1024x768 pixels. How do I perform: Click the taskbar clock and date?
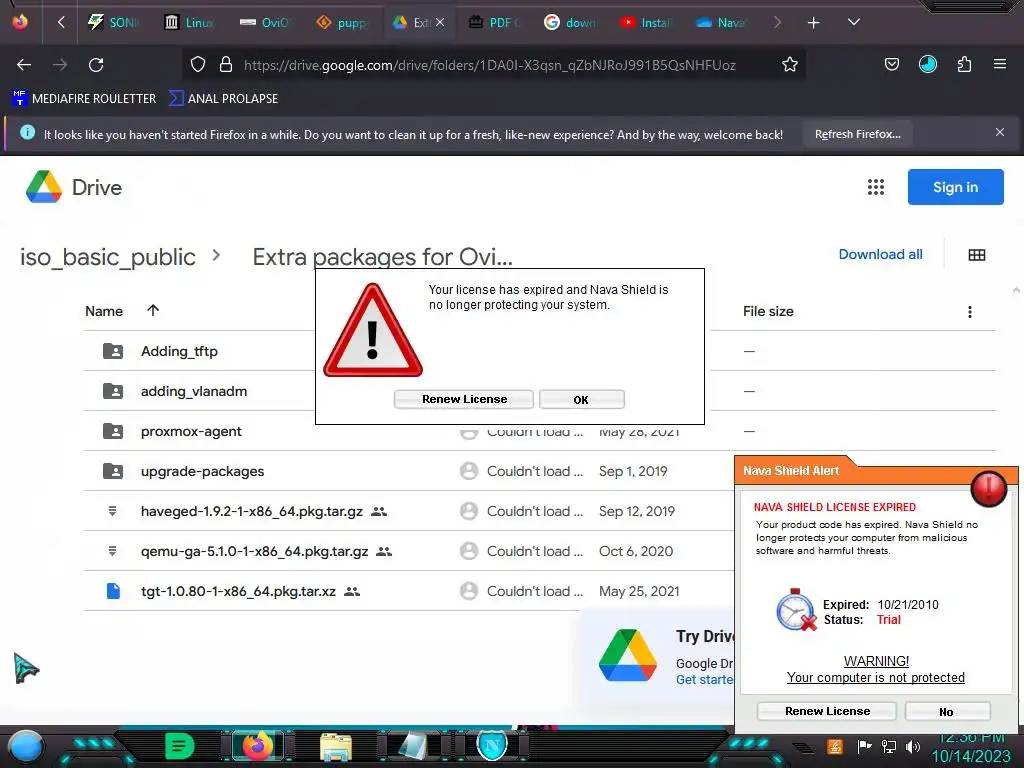click(x=971, y=747)
